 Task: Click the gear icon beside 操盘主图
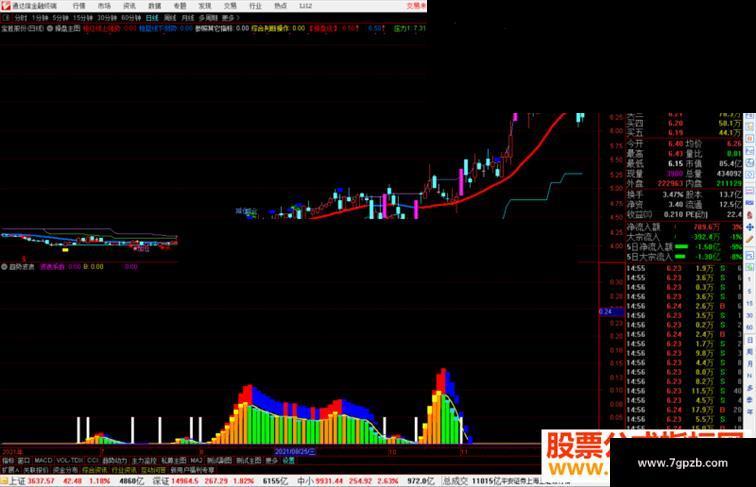(50, 28)
